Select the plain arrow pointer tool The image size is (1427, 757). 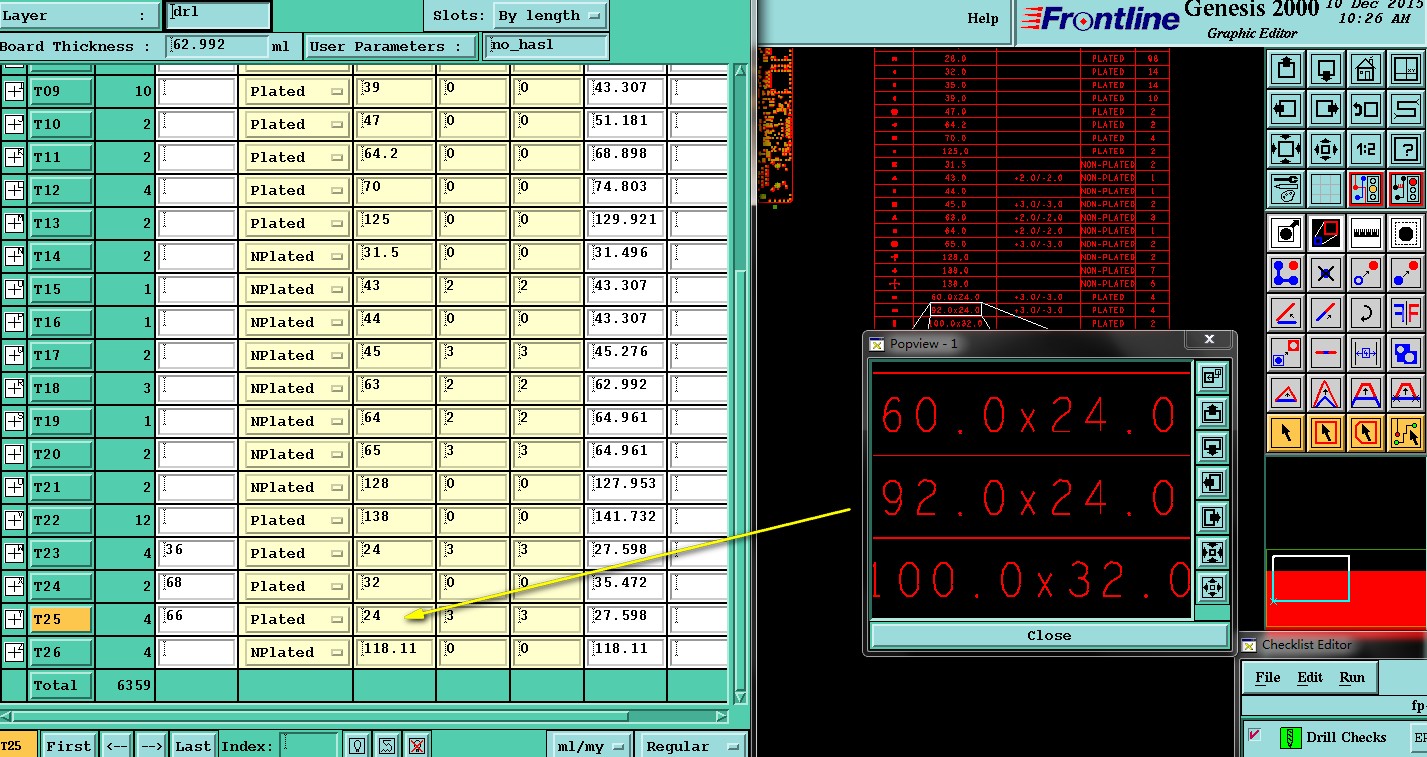tap(1286, 432)
